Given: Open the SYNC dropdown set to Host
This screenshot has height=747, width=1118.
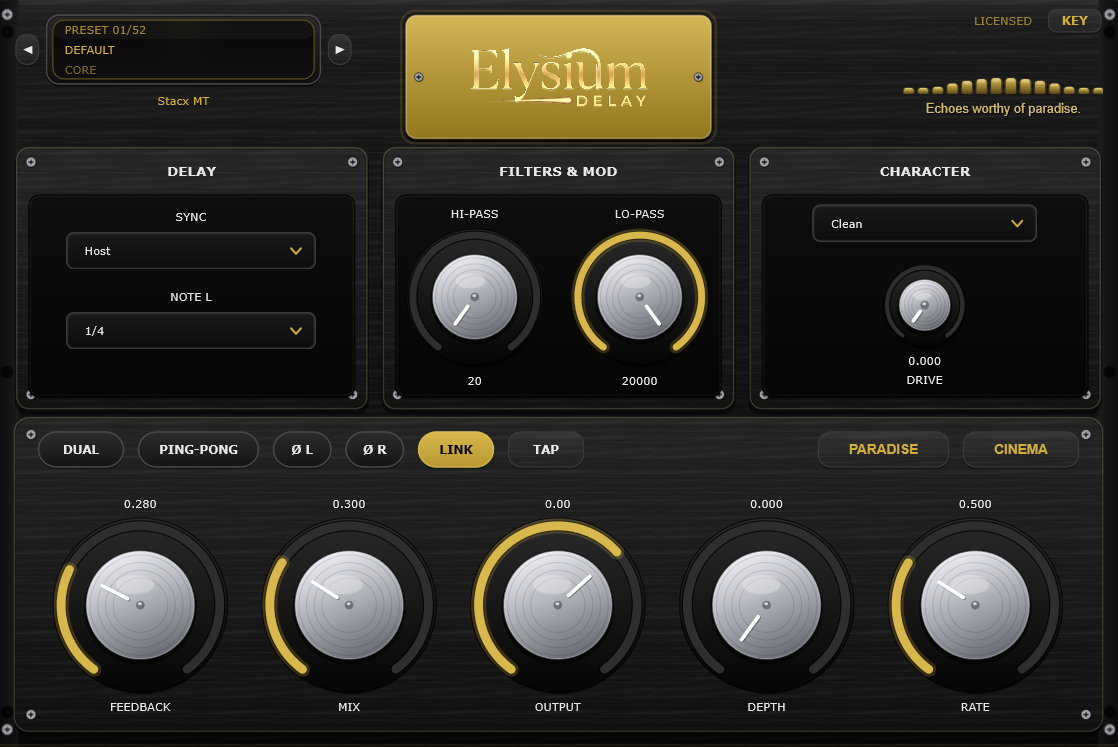Looking at the screenshot, I should 191,251.
